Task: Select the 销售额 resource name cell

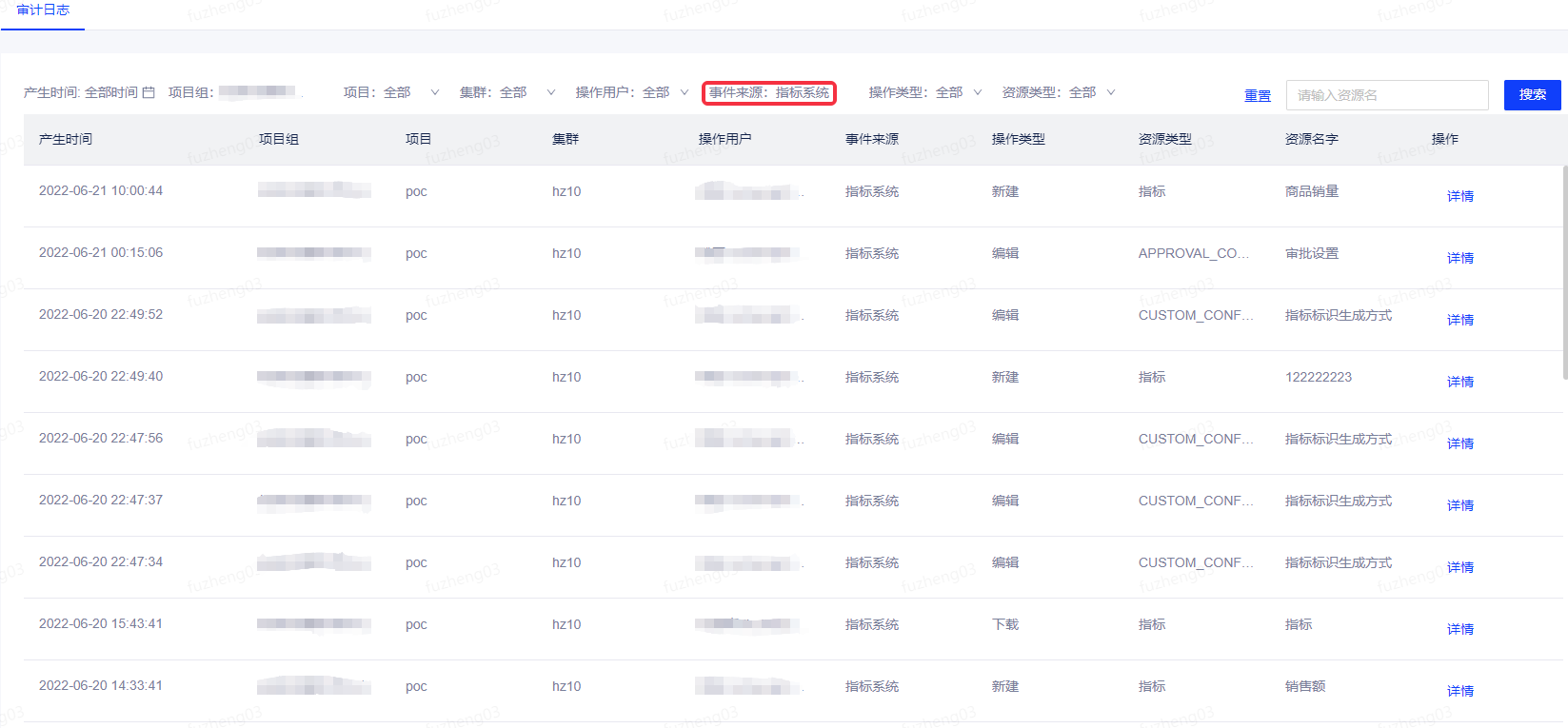Action: pyautogui.click(x=1305, y=686)
